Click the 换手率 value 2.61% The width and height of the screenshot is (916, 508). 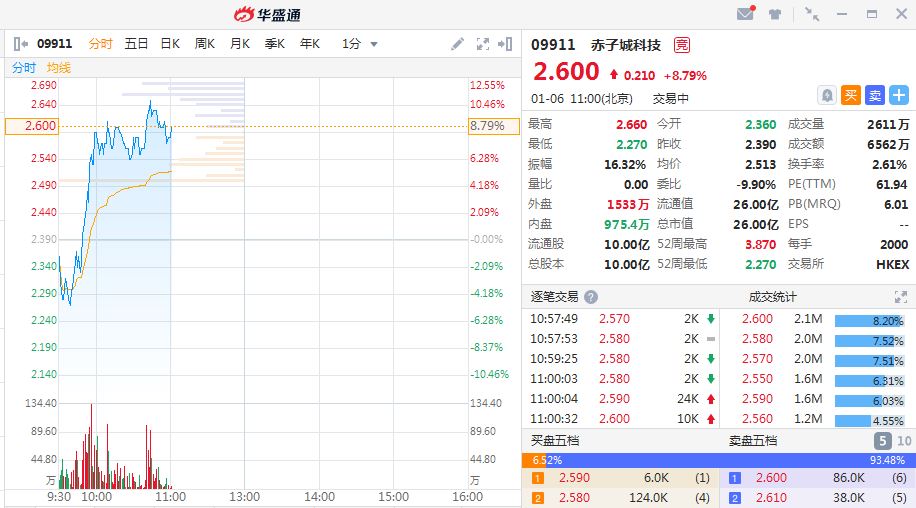890,165
